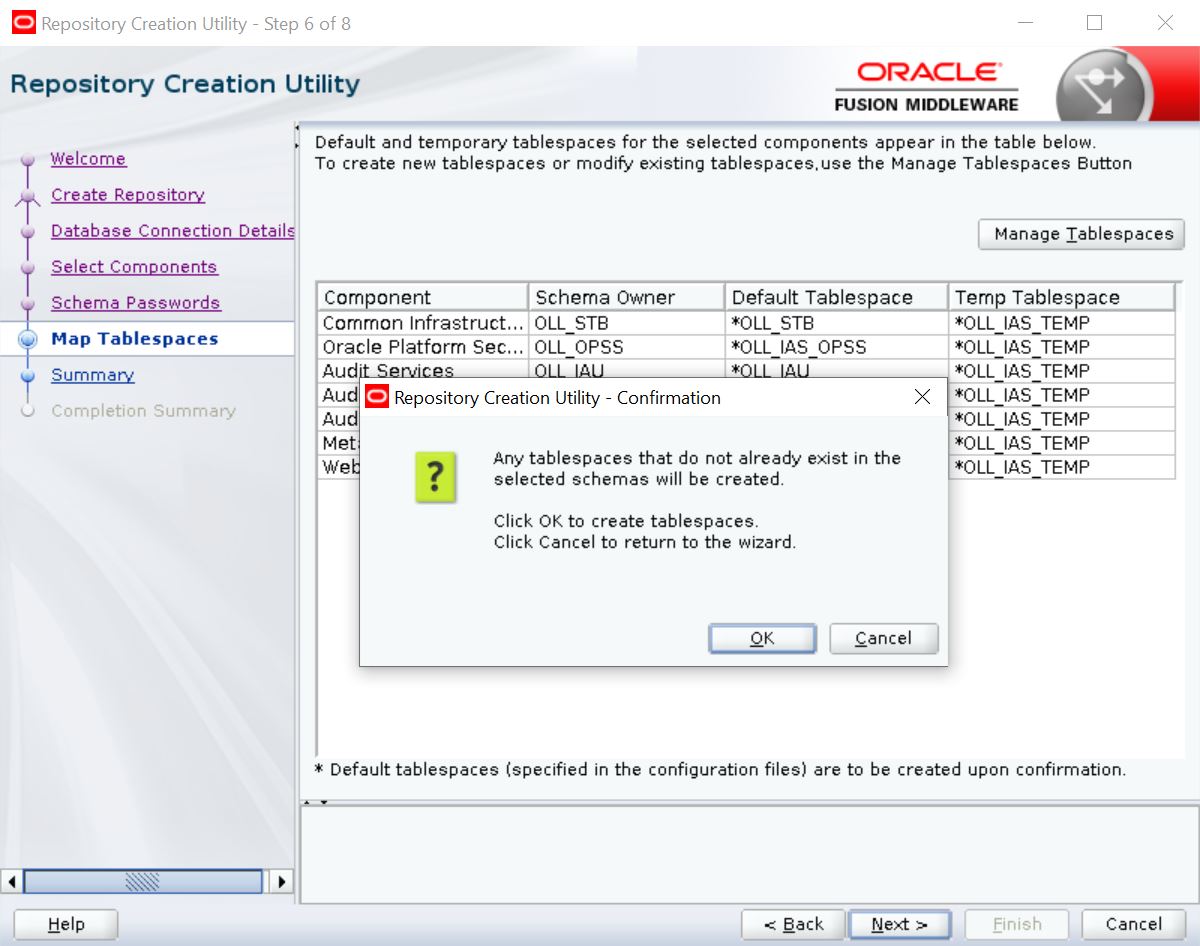
Task: Click the Oracle icon in Confirmation title bar
Action: (377, 397)
